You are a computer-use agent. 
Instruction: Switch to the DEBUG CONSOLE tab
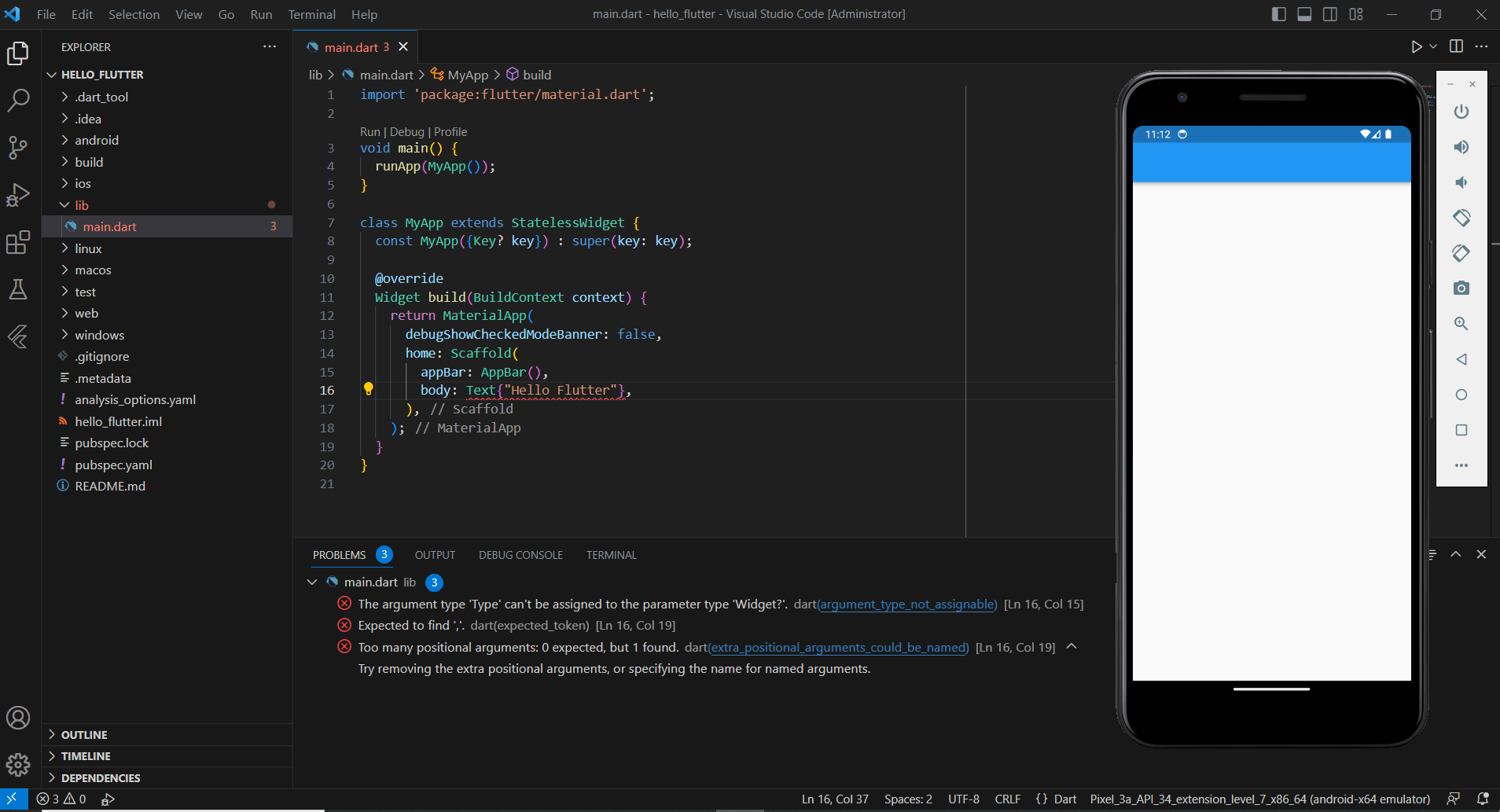click(x=520, y=555)
